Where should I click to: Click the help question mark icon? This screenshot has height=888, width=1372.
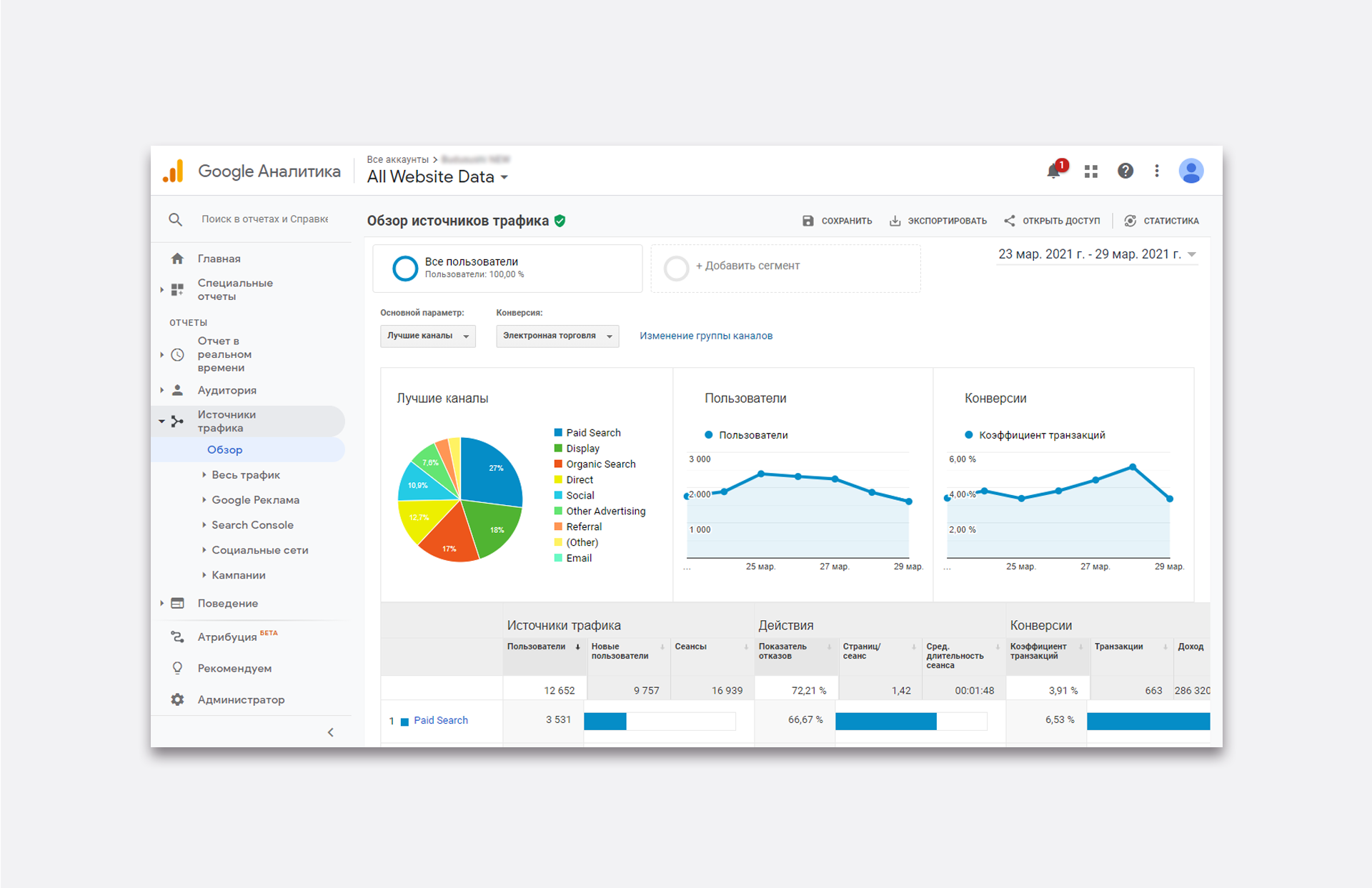(x=1125, y=171)
